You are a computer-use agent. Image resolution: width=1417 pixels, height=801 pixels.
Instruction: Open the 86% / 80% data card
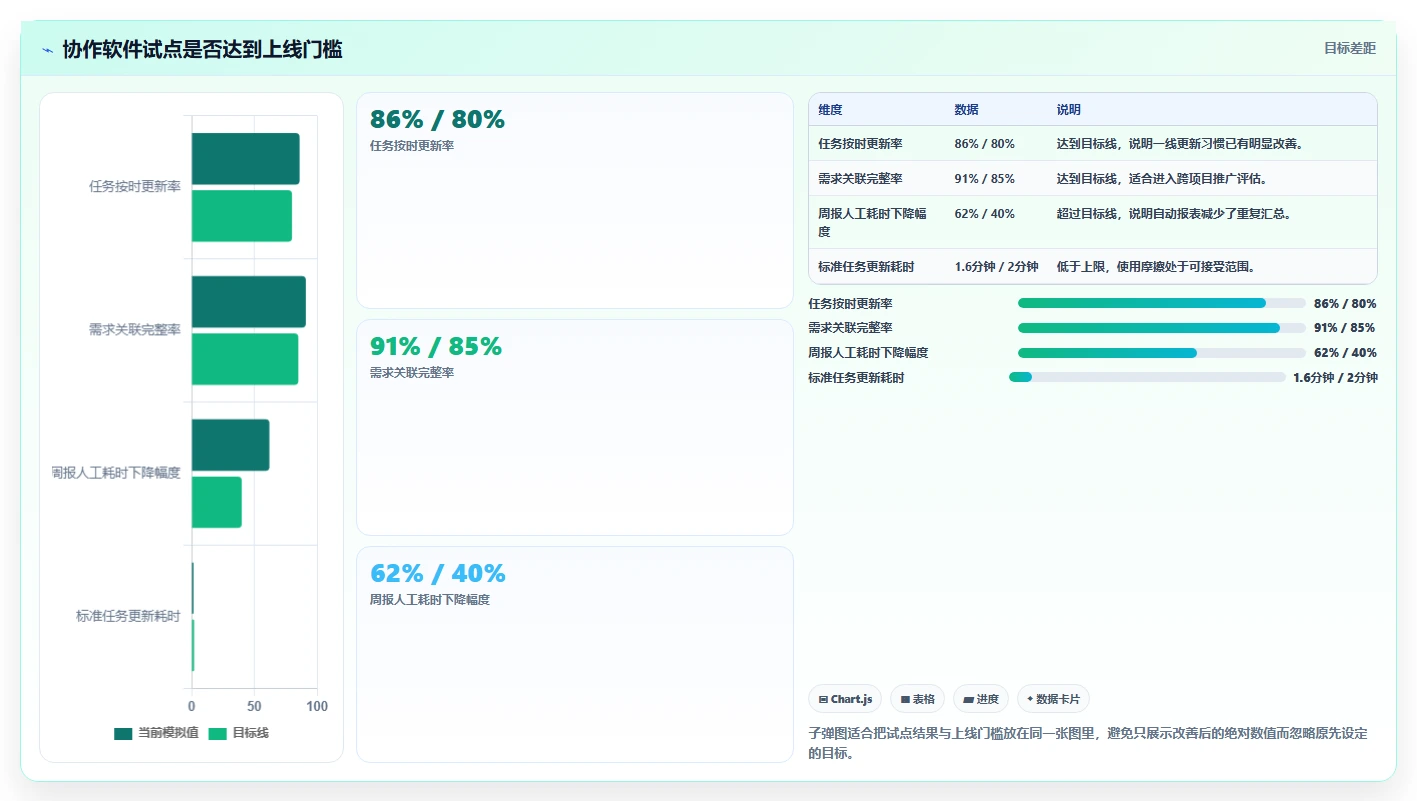575,200
